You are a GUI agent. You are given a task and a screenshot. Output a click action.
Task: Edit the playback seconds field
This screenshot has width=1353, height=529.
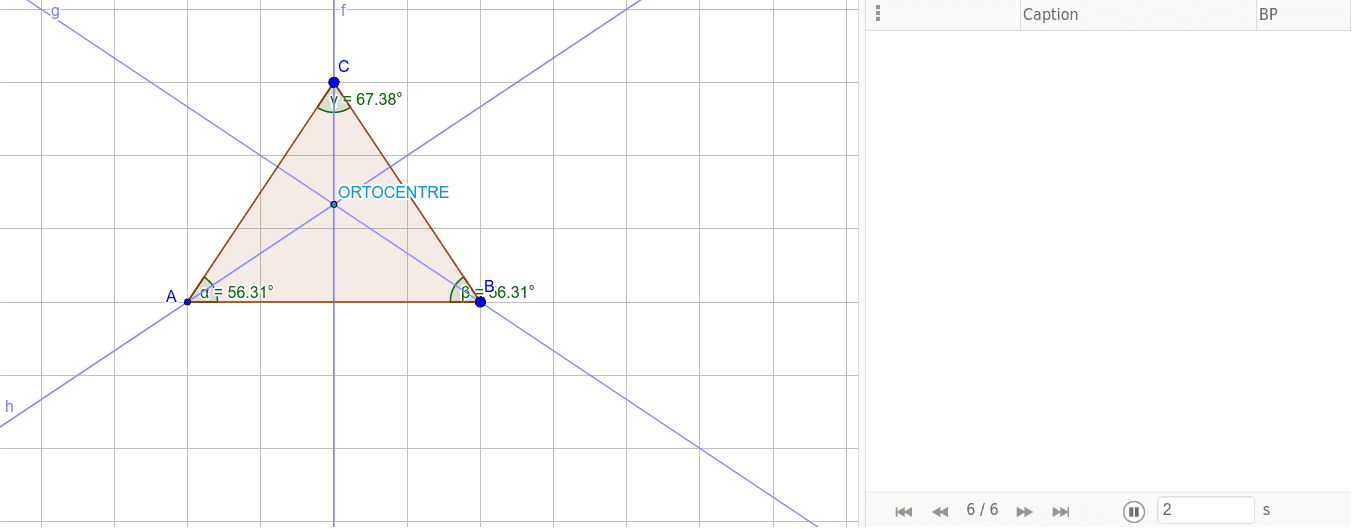[1205, 510]
